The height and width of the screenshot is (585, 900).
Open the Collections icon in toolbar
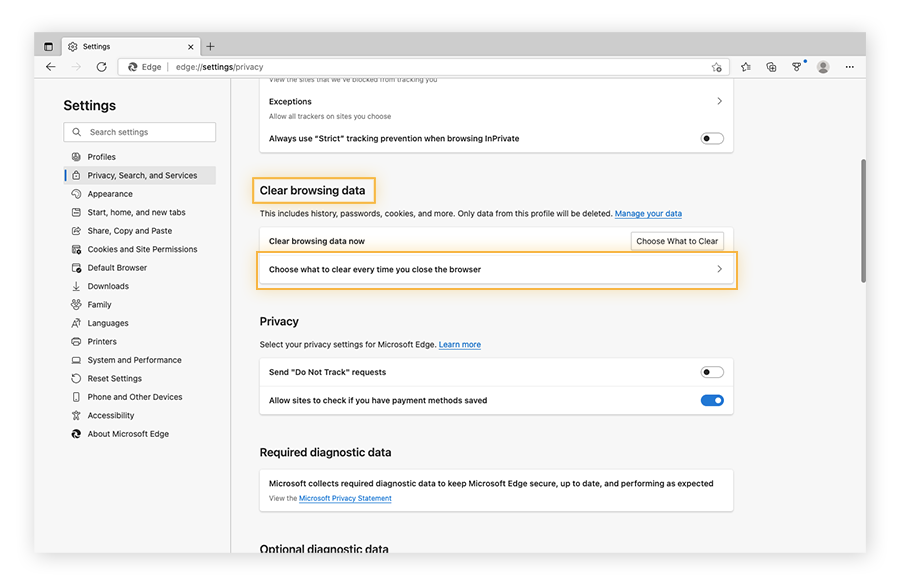[771, 67]
